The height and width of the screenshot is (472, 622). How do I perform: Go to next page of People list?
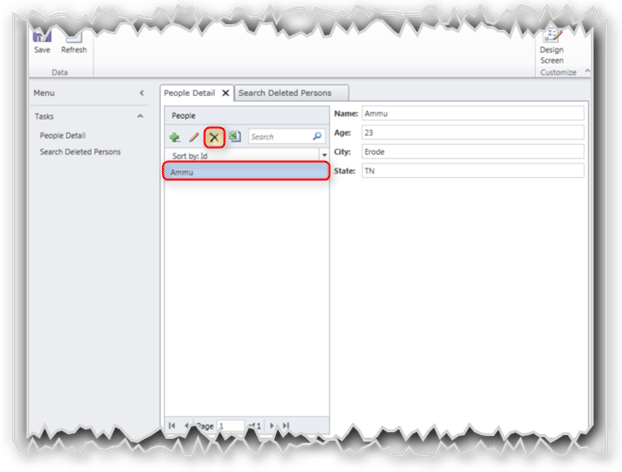coord(272,426)
